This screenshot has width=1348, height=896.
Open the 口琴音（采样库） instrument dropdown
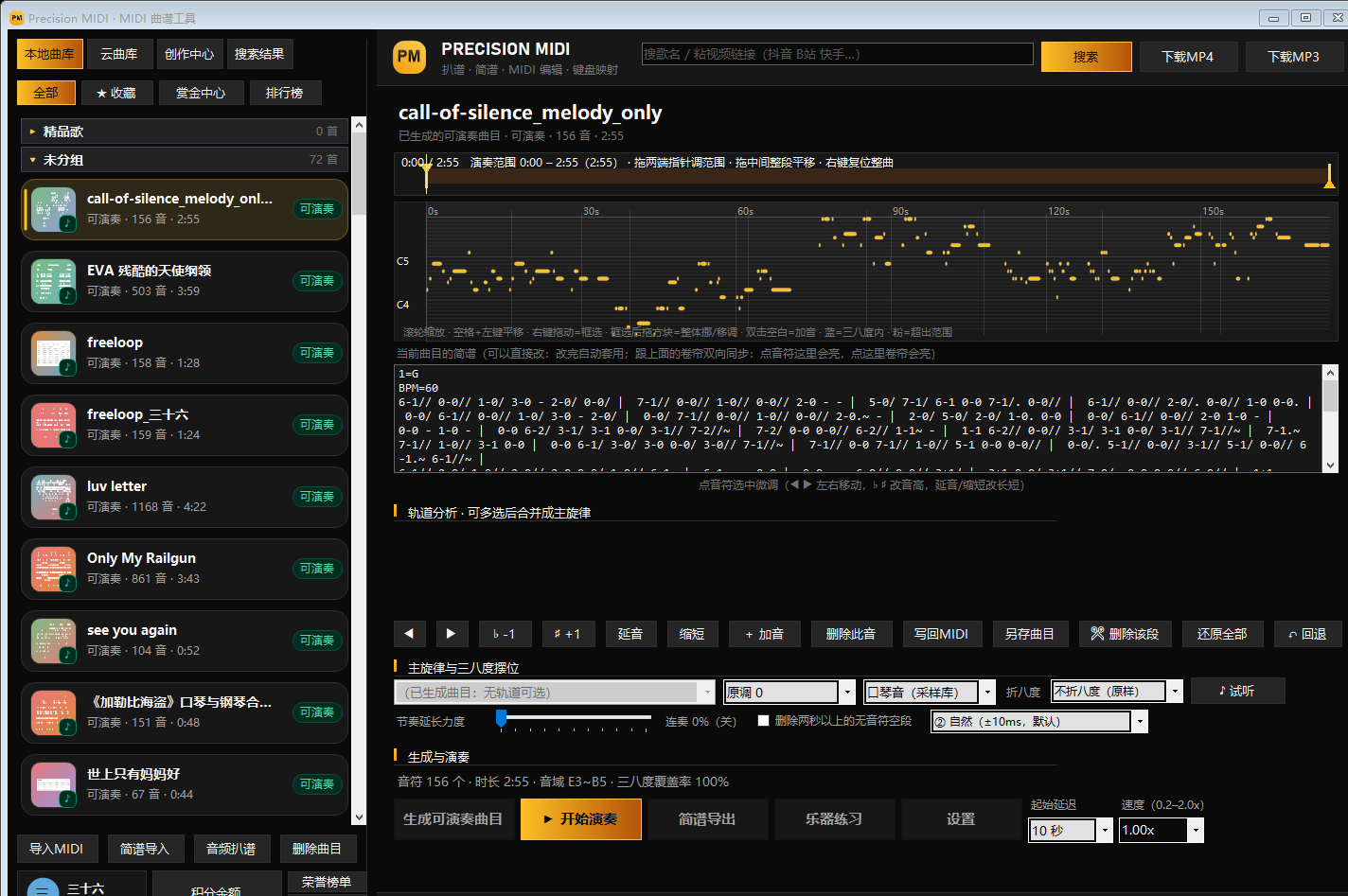point(931,692)
